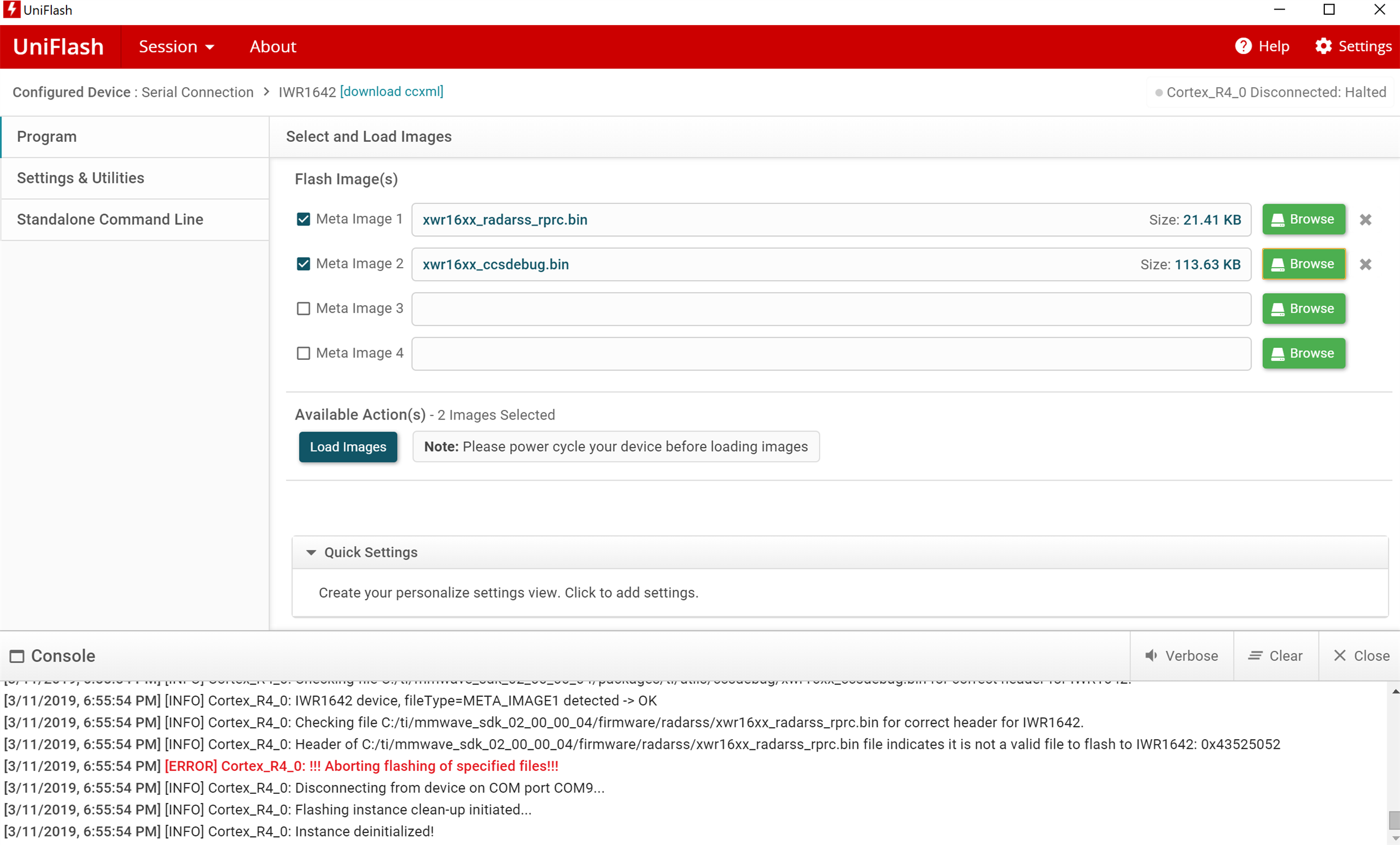This screenshot has height=845, width=1400.
Task: Browse for Meta Image 1 file
Action: click(x=1303, y=219)
